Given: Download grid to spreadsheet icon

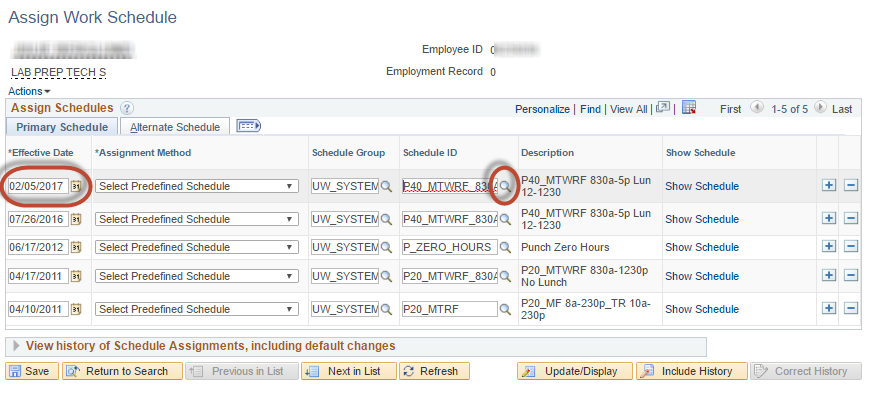Looking at the screenshot, I should click(690, 108).
